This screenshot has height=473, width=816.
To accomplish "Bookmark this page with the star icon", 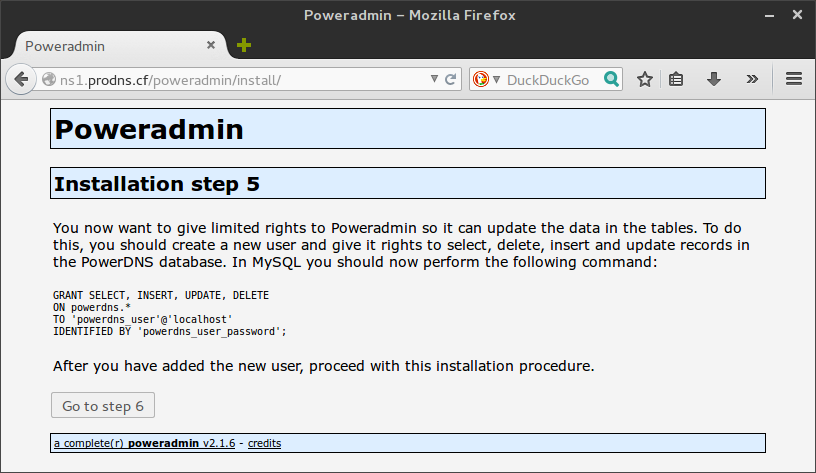I will 645,79.
